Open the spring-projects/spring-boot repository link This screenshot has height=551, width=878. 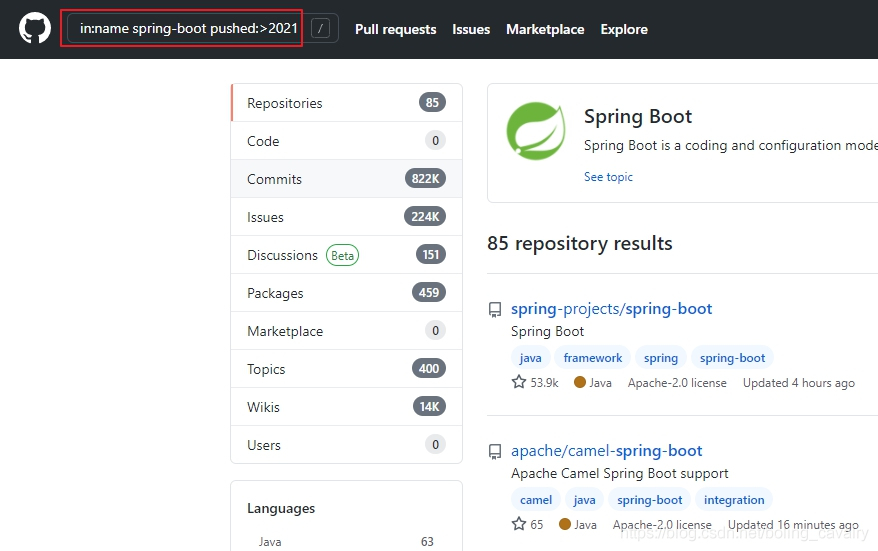point(611,309)
